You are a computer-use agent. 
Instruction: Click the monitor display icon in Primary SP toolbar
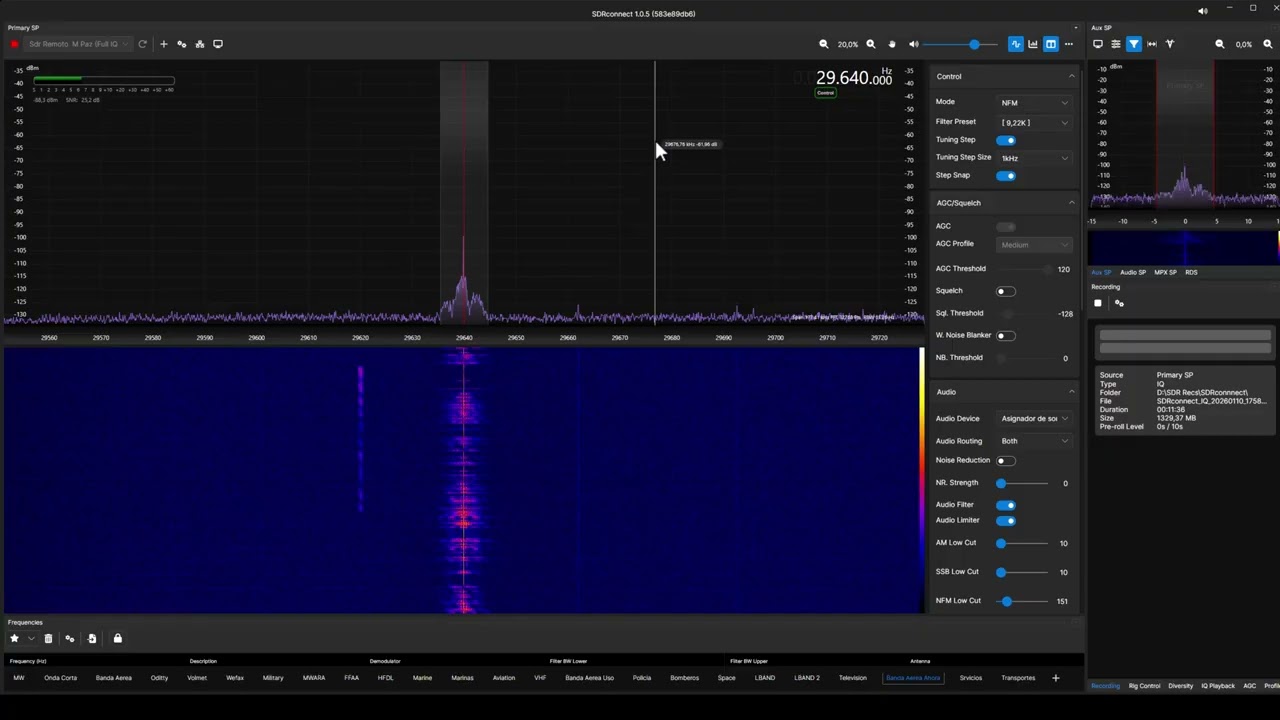pyautogui.click(x=218, y=44)
